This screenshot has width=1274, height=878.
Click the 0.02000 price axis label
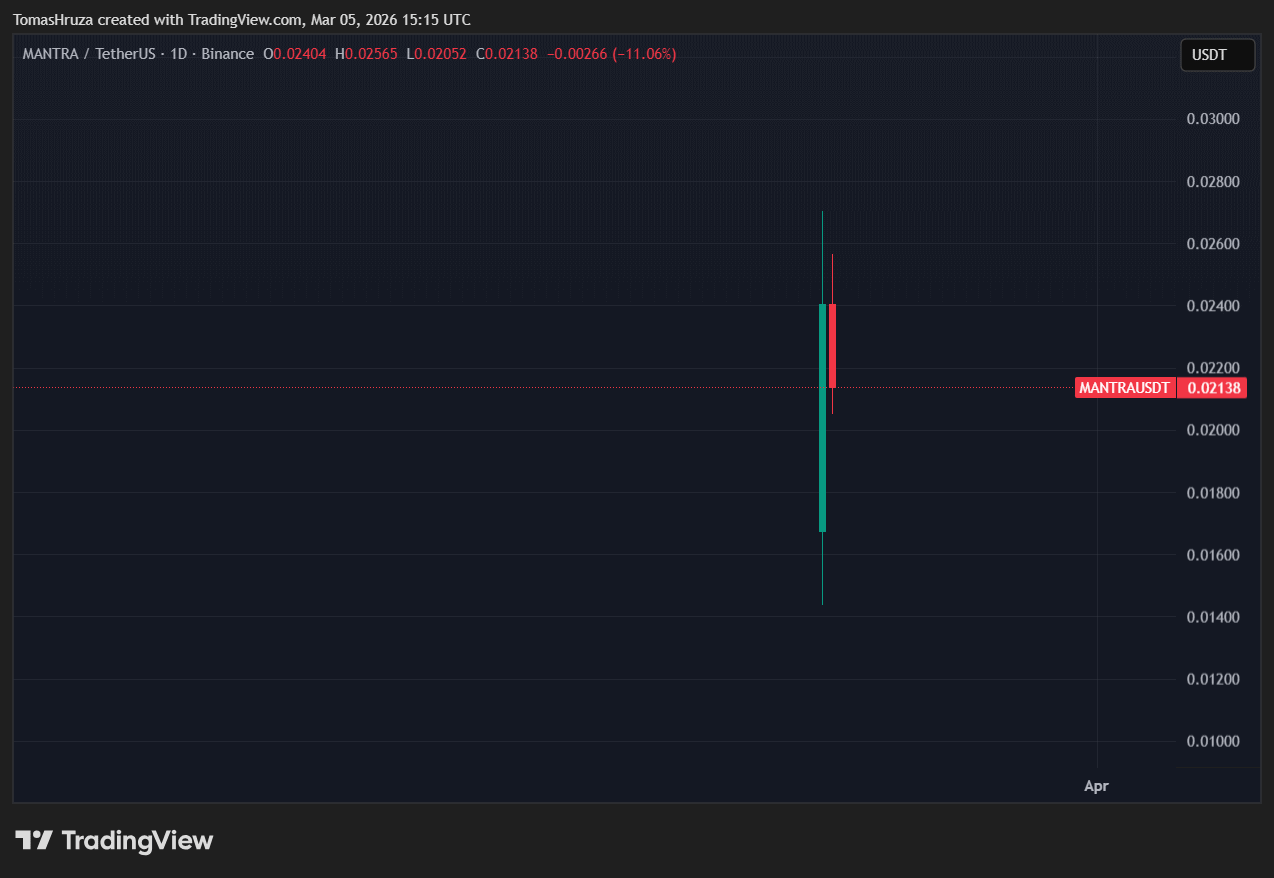(1212, 430)
